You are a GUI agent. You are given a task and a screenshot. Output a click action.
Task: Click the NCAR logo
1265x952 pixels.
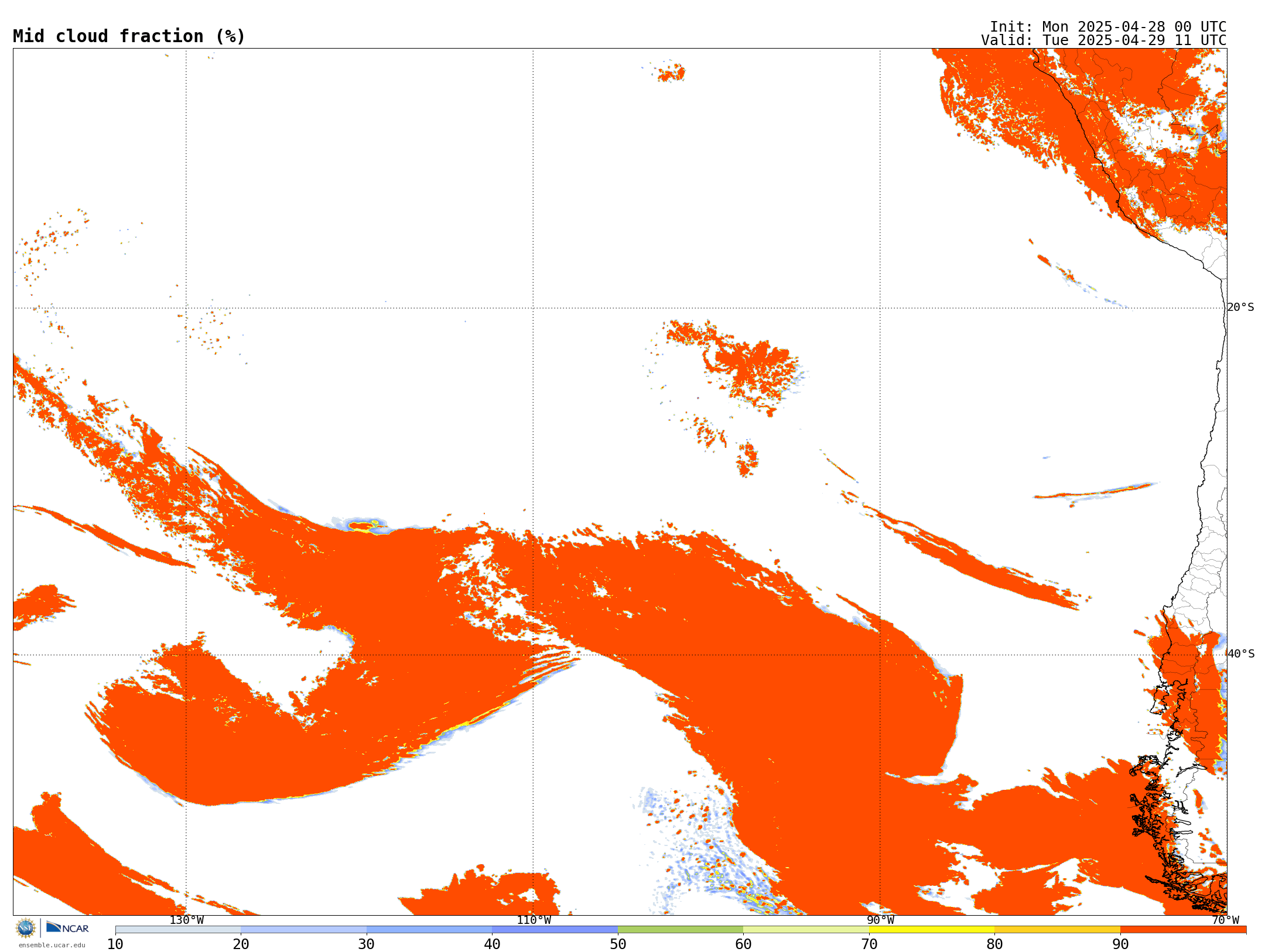(67, 927)
